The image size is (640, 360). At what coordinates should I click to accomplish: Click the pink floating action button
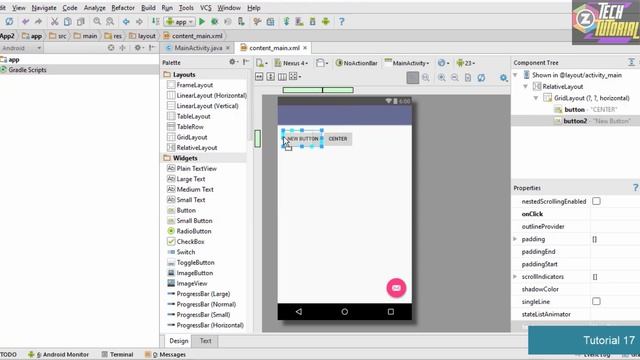click(x=396, y=288)
